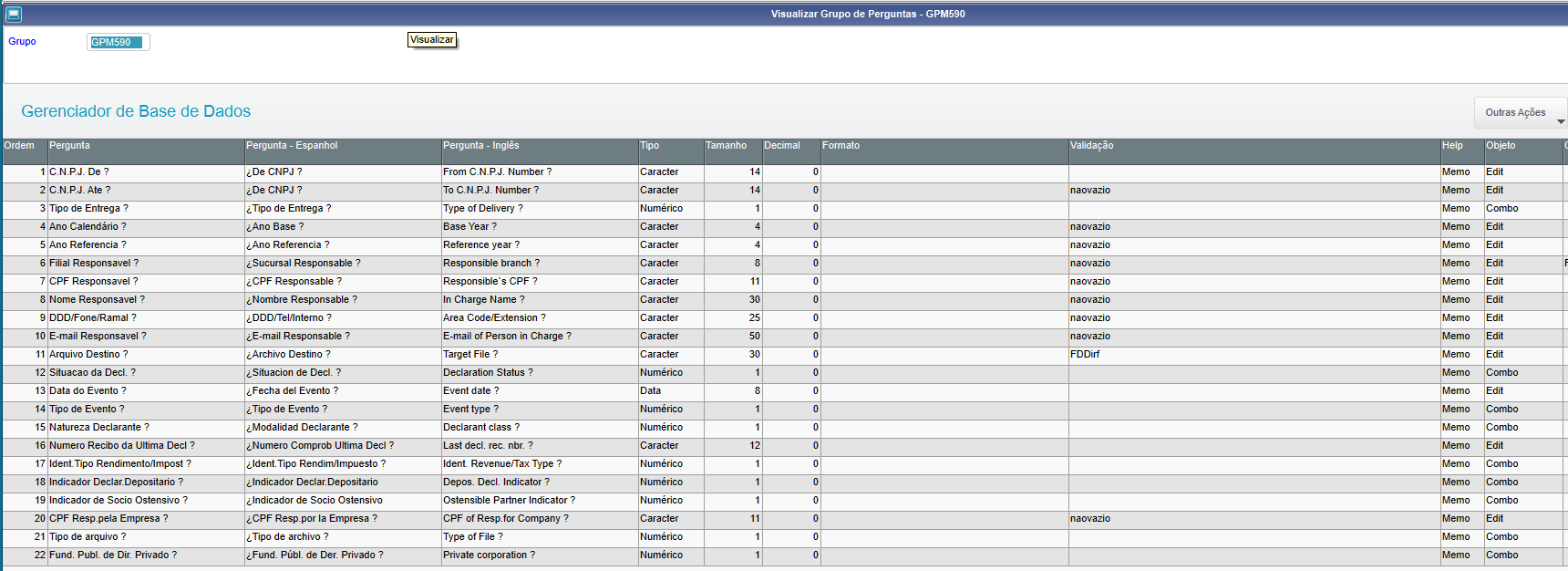This screenshot has width=1568, height=571.
Task: Click cell 'Base Year ?'
Action: pos(540,227)
